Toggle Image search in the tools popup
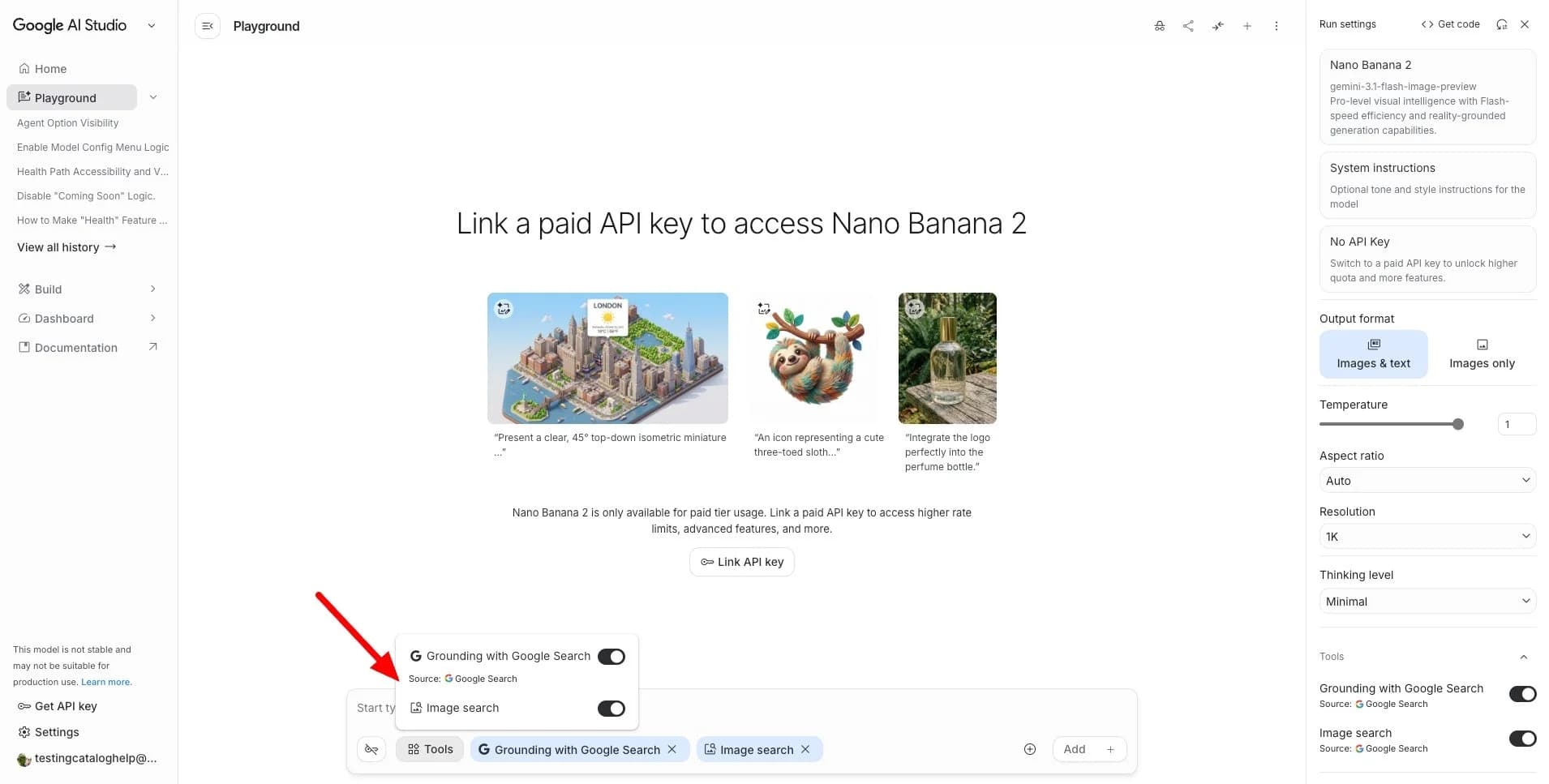The image size is (1549, 784). click(611, 708)
